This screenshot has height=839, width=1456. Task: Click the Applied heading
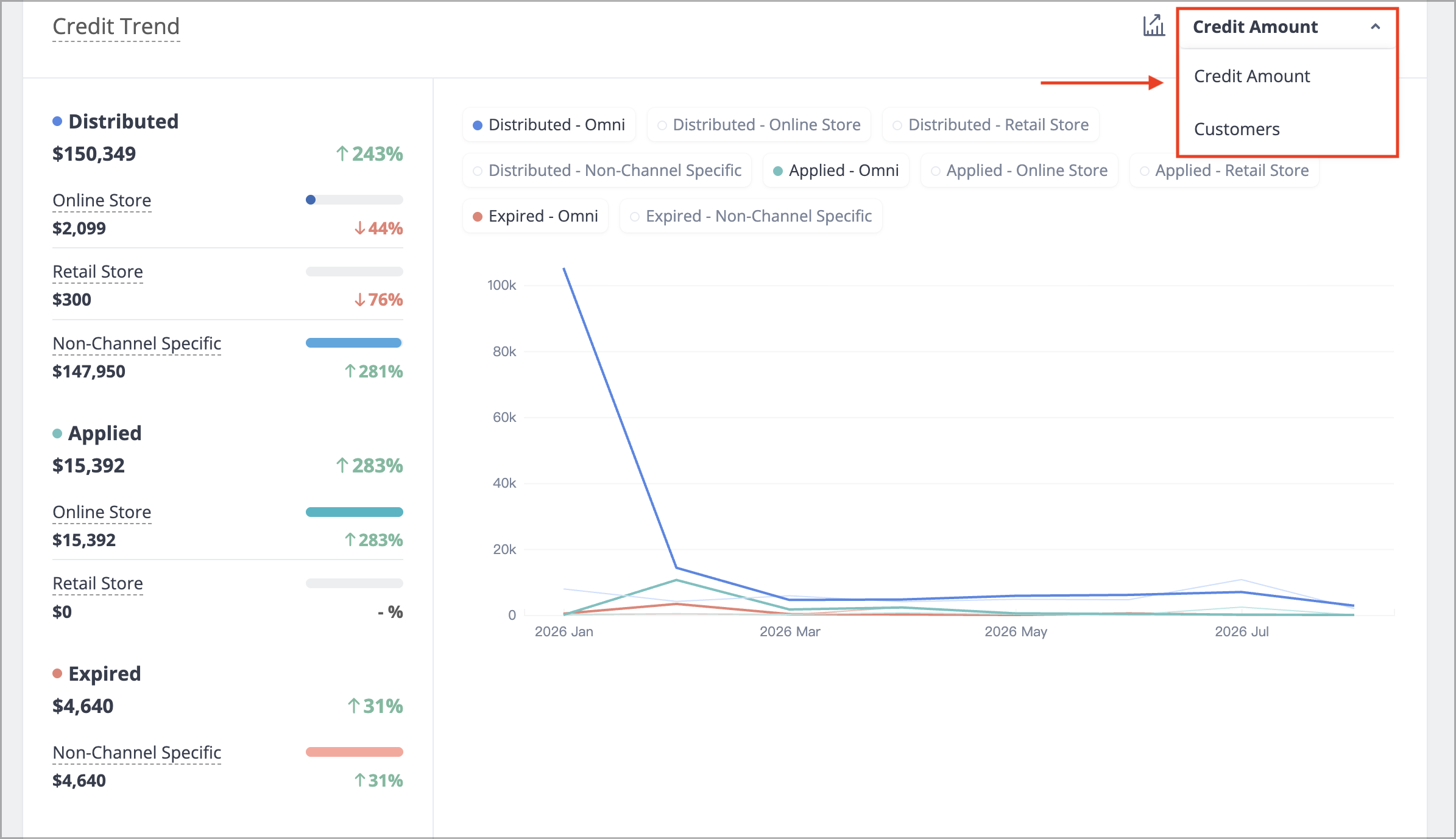105,433
